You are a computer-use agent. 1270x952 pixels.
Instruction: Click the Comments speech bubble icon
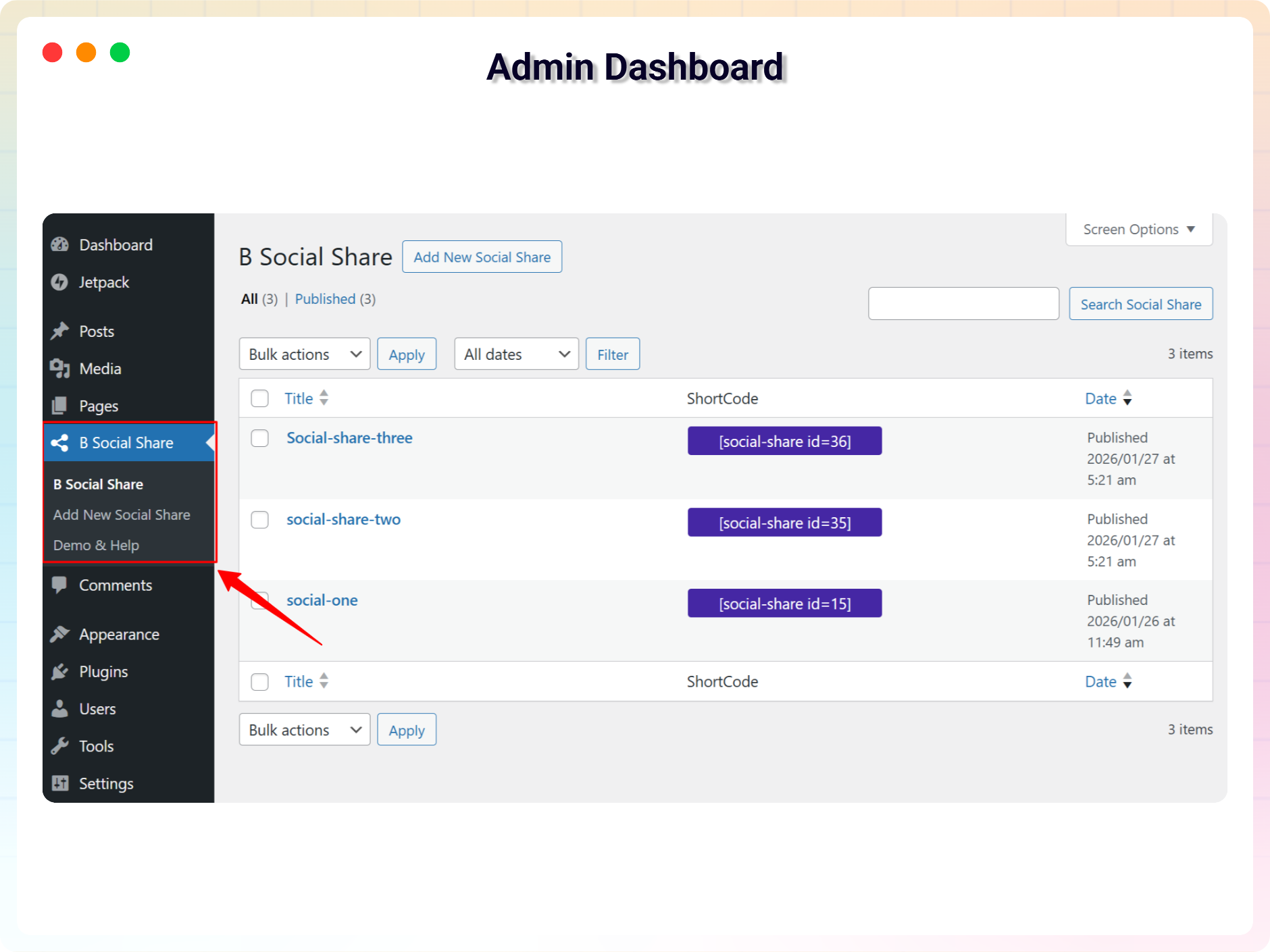(60, 585)
